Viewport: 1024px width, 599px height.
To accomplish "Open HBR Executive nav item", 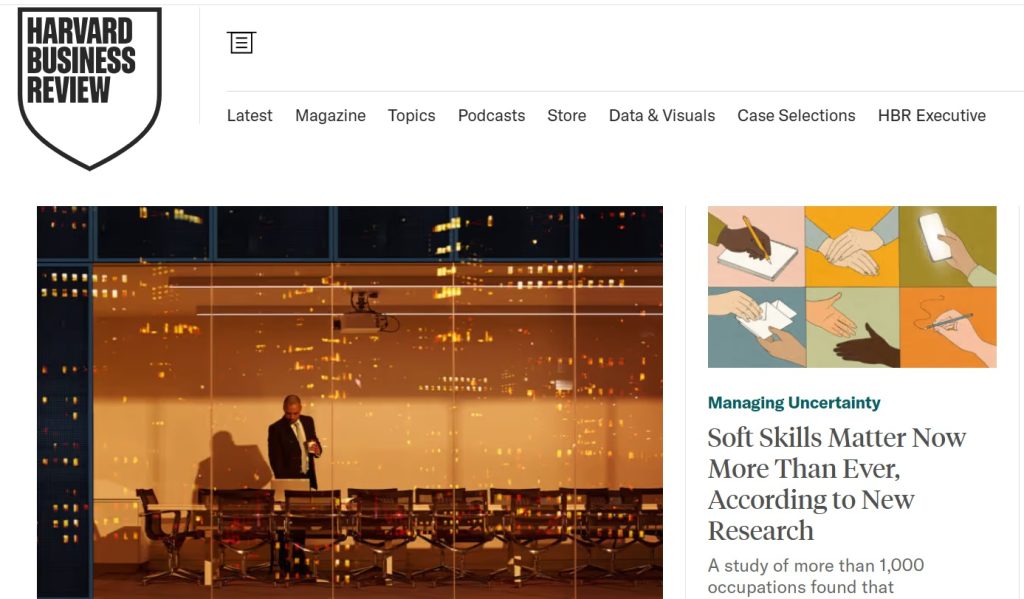I will 932,116.
